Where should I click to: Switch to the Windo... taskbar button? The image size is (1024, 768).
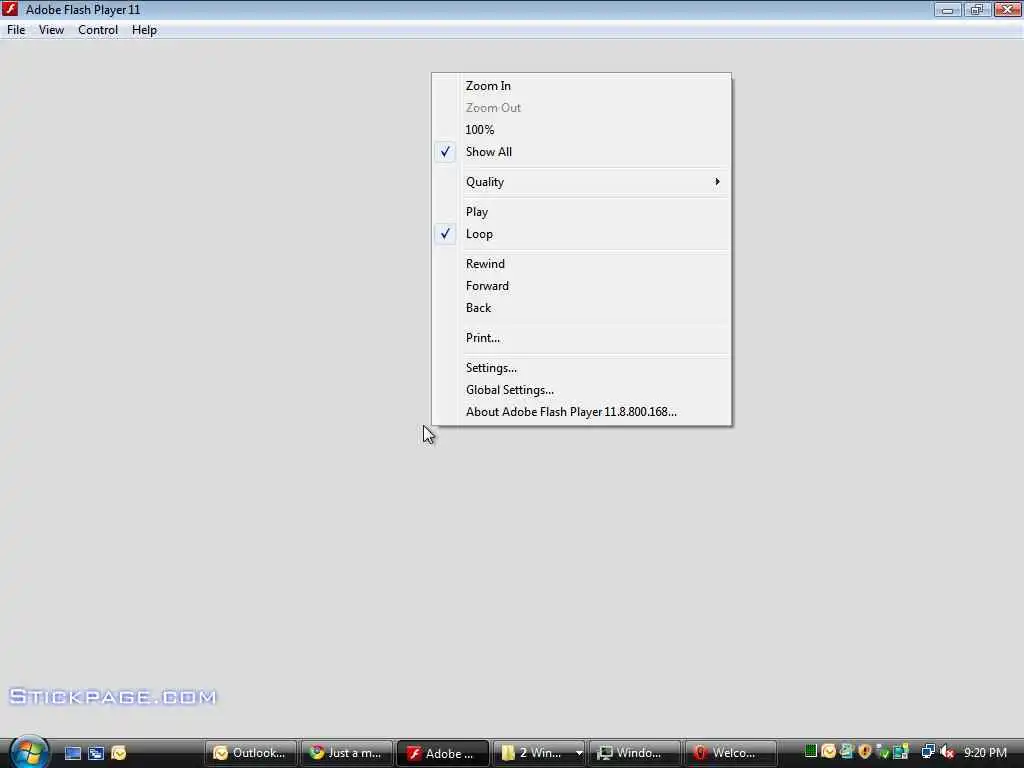coord(635,753)
